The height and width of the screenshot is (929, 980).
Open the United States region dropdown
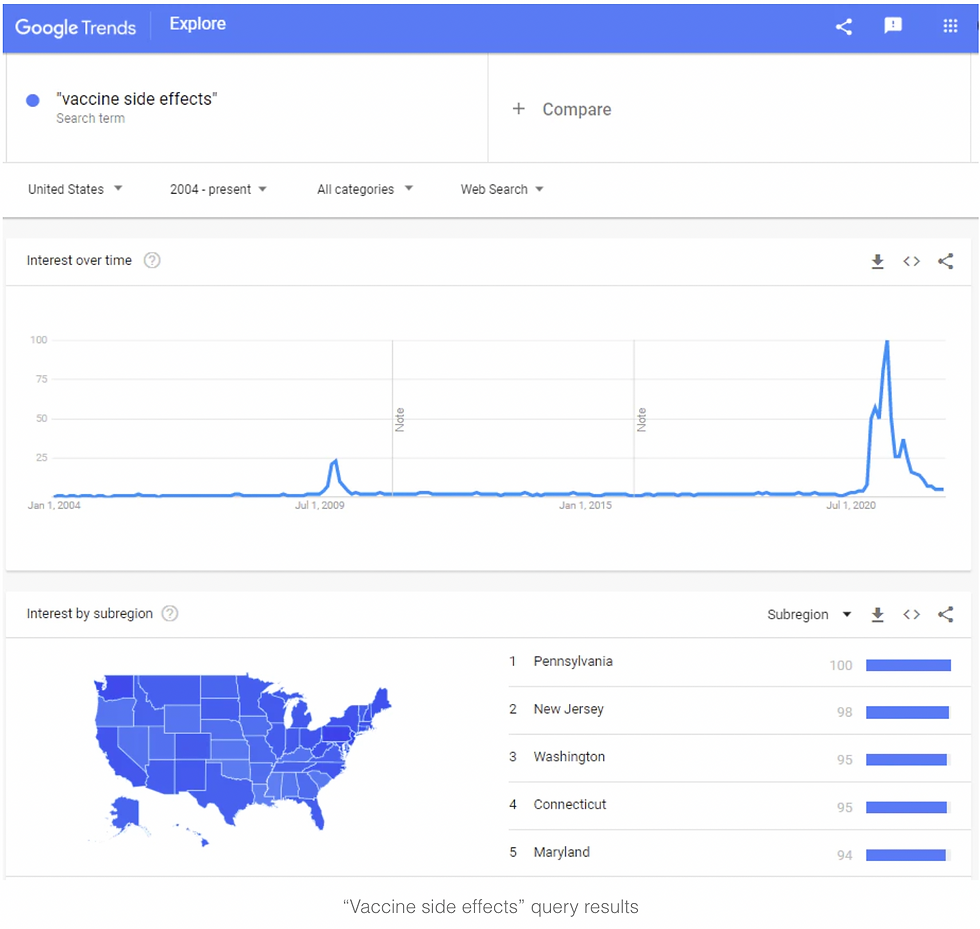coord(75,189)
